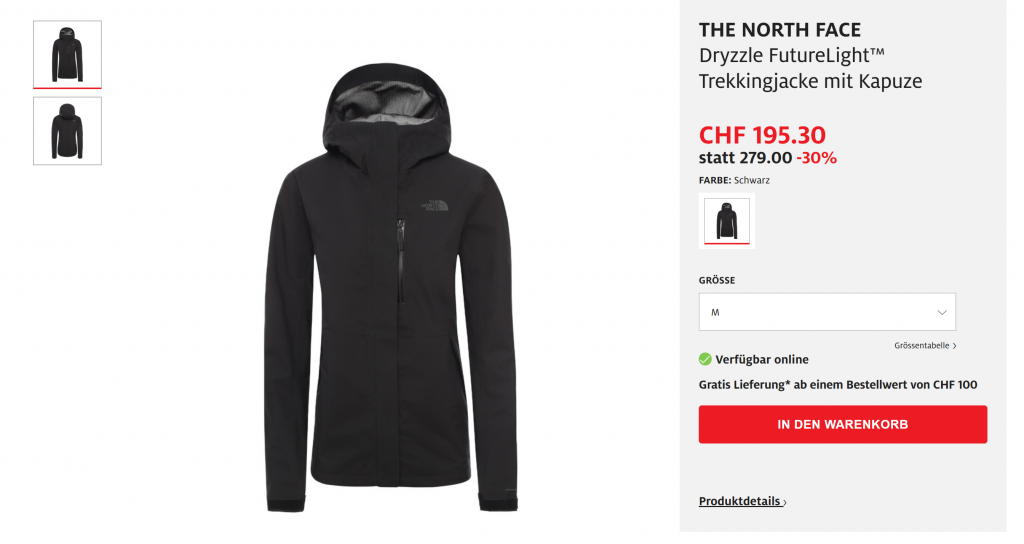Click the chest zipper on the jacket image
Image resolution: width=1024 pixels, height=544 pixels.
pos(400,261)
